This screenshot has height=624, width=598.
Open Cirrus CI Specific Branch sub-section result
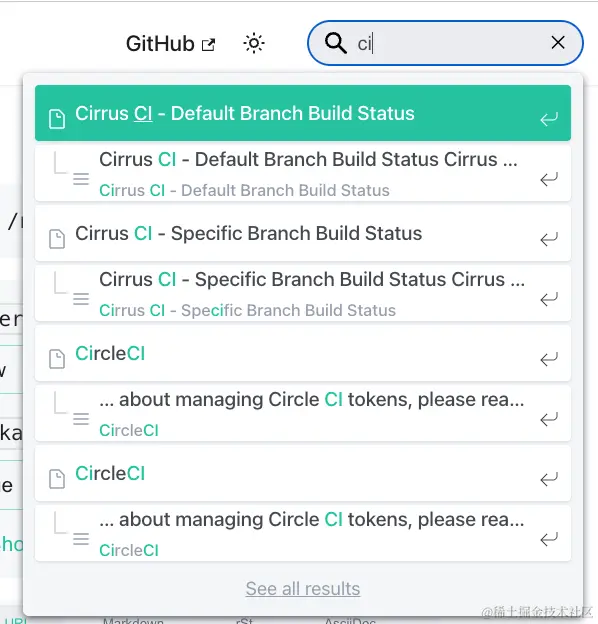pos(303,294)
